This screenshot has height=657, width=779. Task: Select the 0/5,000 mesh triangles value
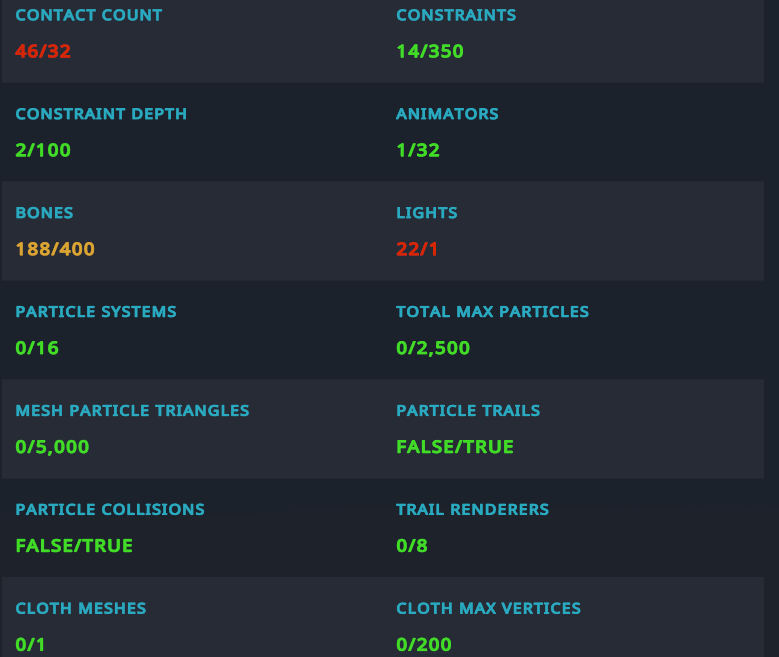pos(52,447)
